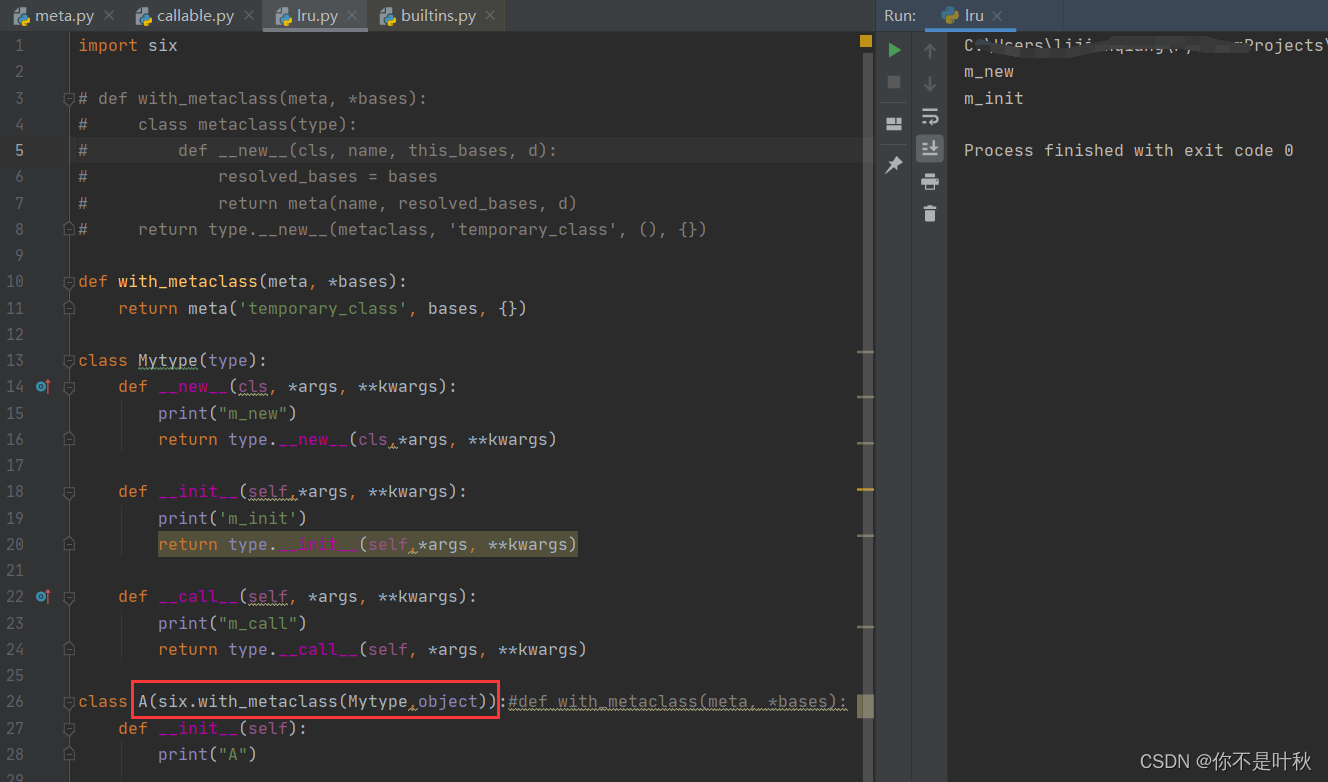Click the Up the stack trace arrow

click(930, 50)
